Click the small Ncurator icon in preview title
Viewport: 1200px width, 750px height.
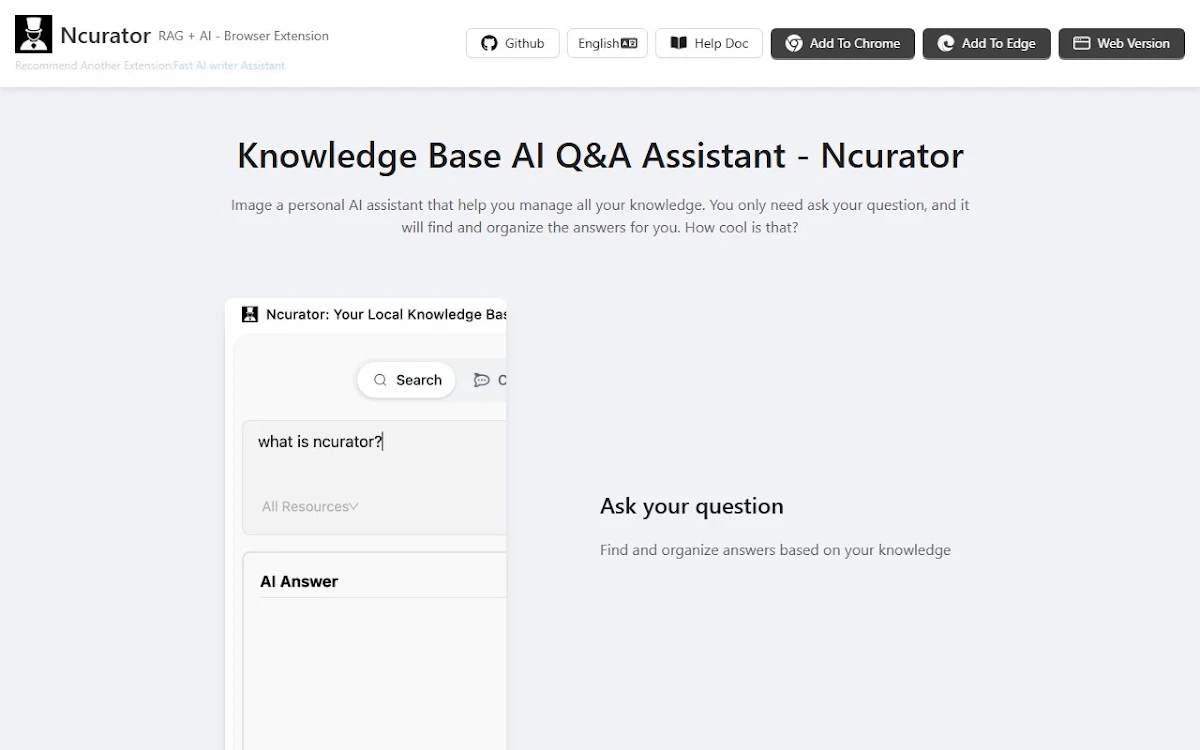point(250,314)
